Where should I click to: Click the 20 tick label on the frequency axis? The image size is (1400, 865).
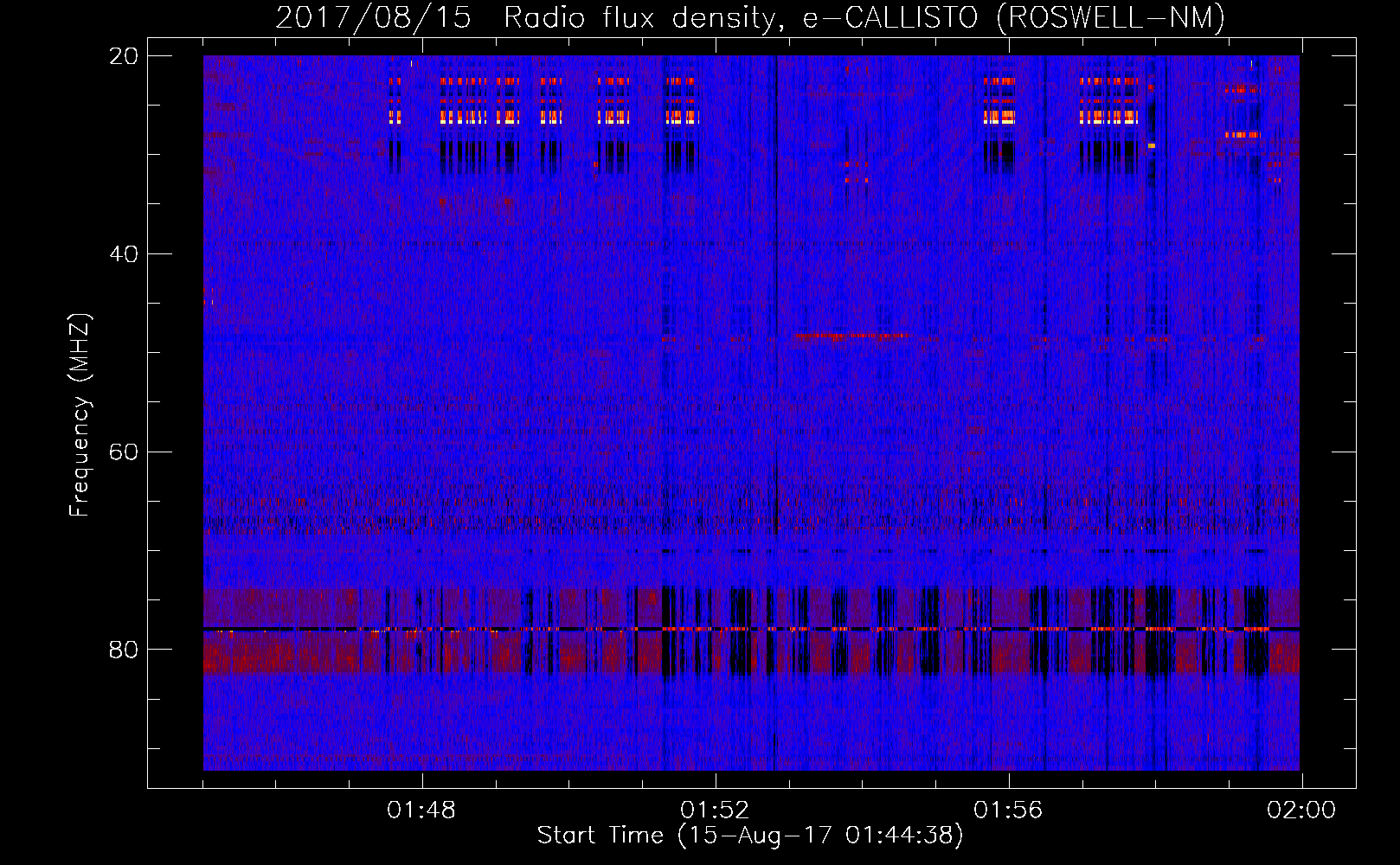click(x=124, y=55)
